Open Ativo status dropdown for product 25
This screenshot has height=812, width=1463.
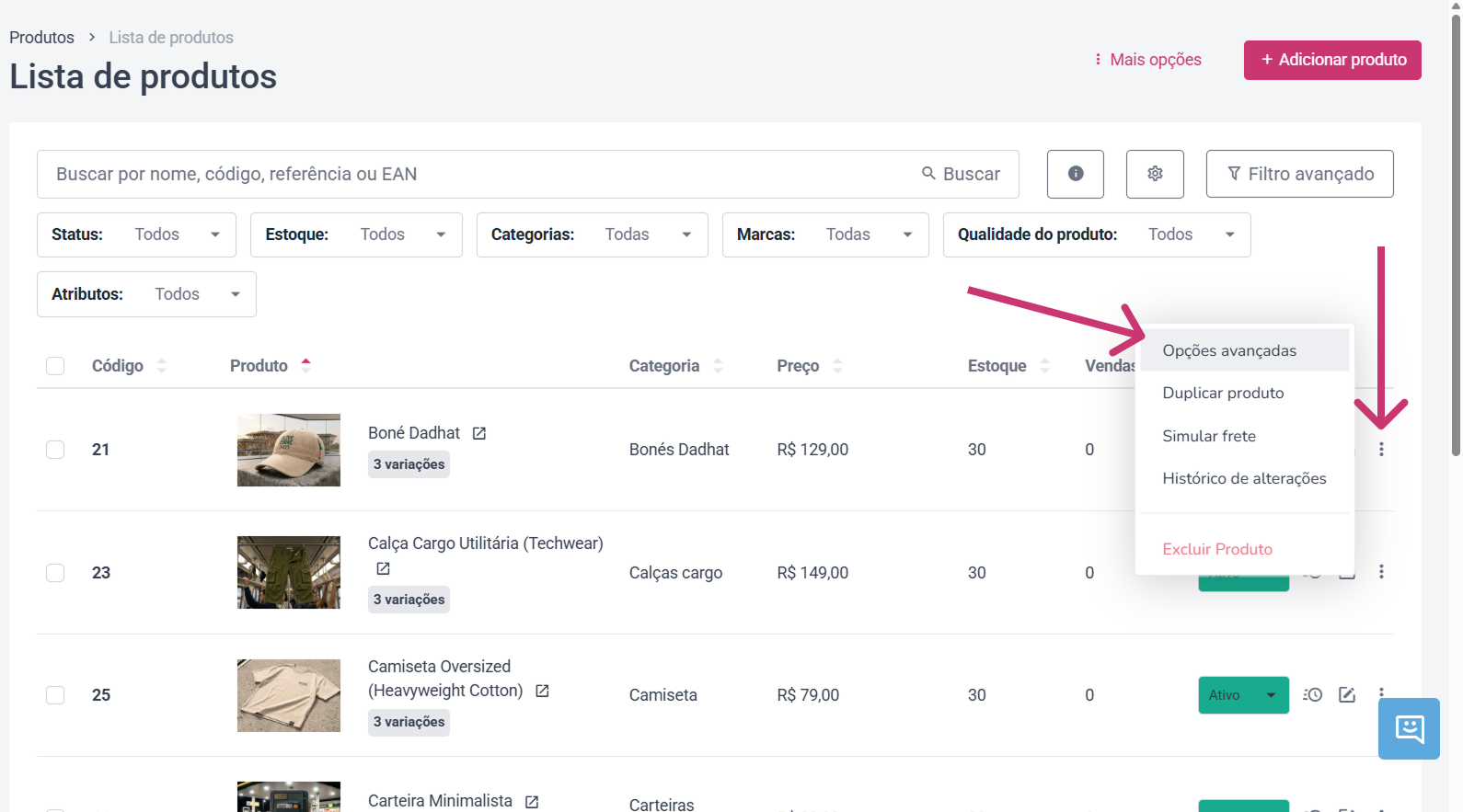click(1243, 695)
